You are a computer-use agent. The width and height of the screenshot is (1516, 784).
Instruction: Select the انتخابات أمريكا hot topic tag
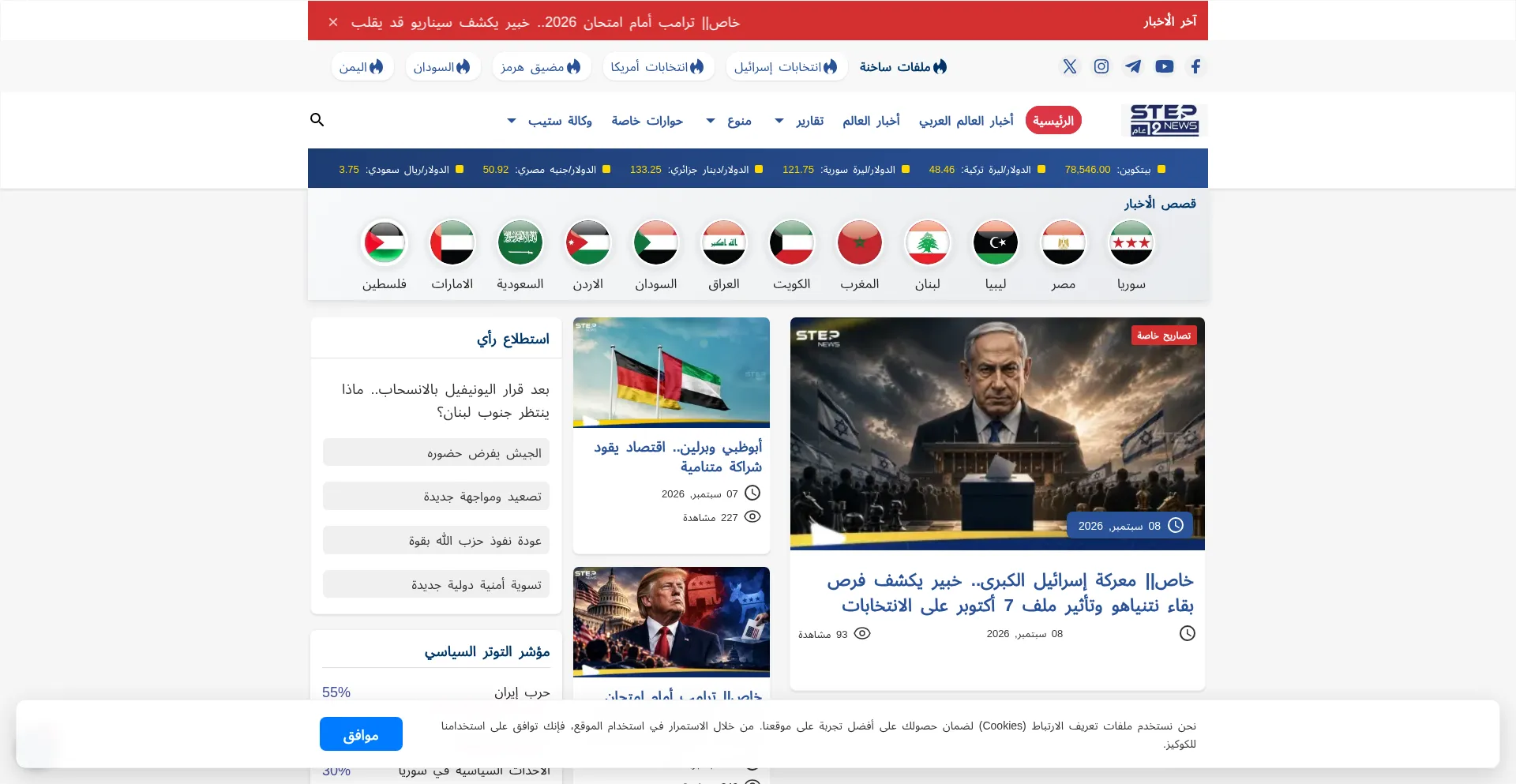click(x=659, y=67)
